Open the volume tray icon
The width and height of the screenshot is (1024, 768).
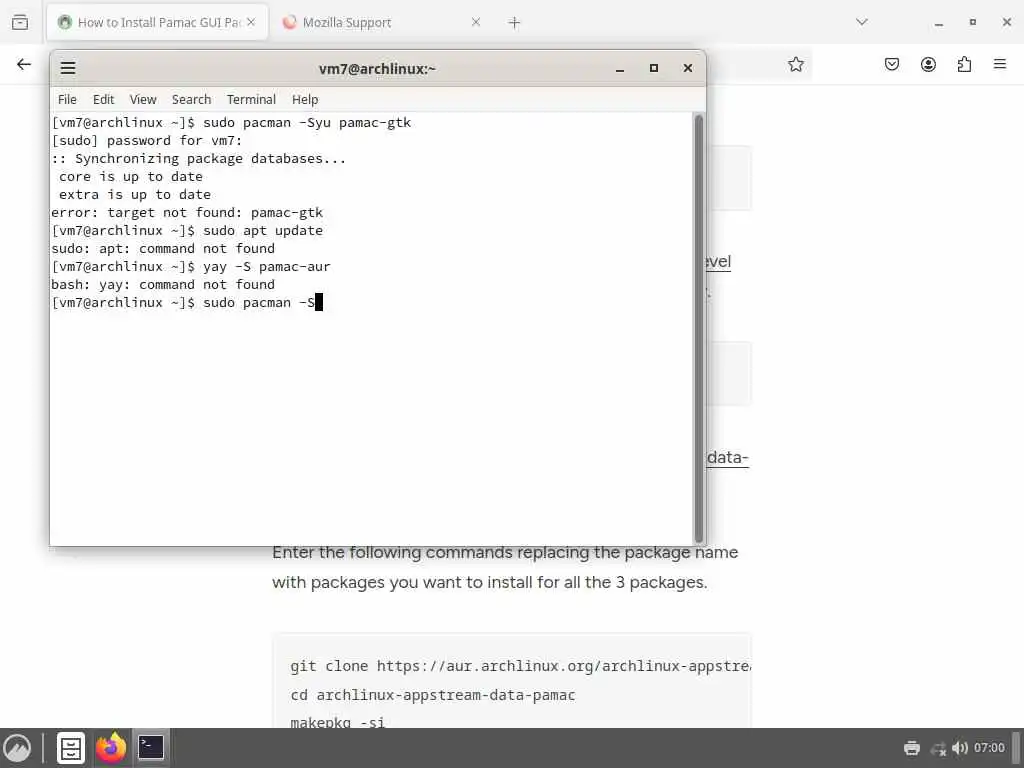tap(959, 748)
